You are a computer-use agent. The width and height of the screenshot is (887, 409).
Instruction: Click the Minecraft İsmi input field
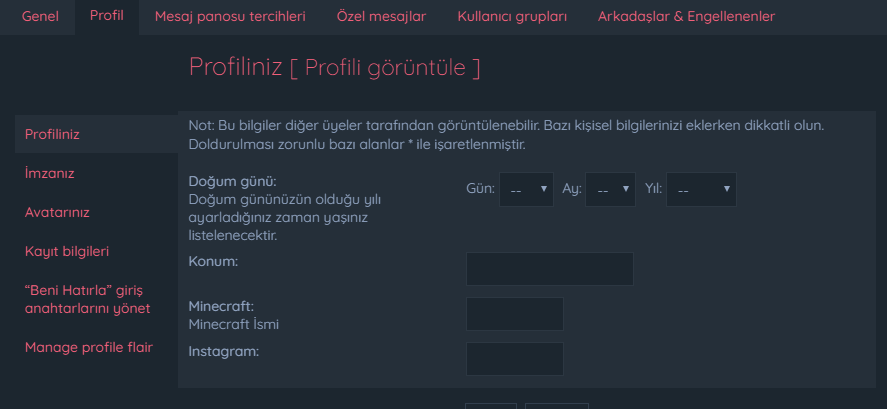tap(515, 314)
